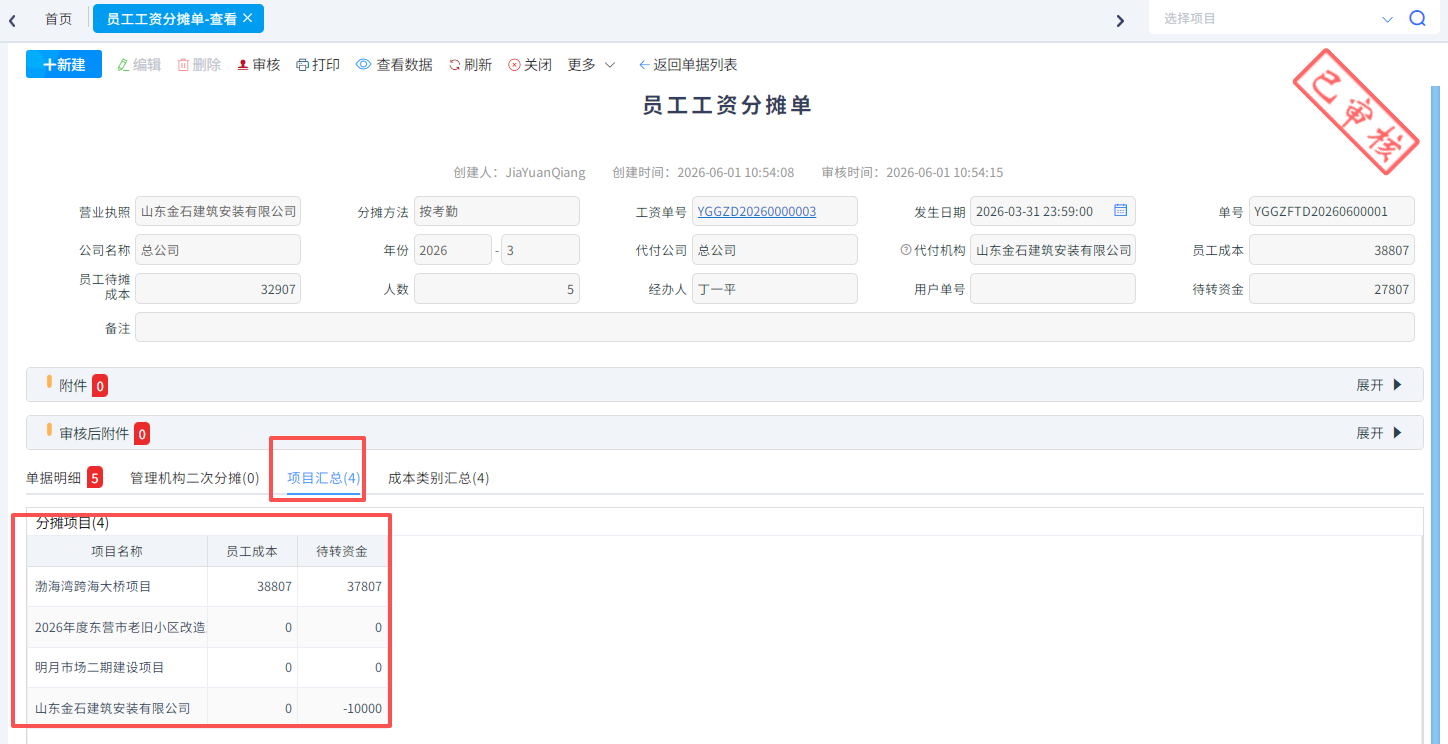Switch to the 首页 tab
This screenshot has width=1448, height=744.
(58, 19)
